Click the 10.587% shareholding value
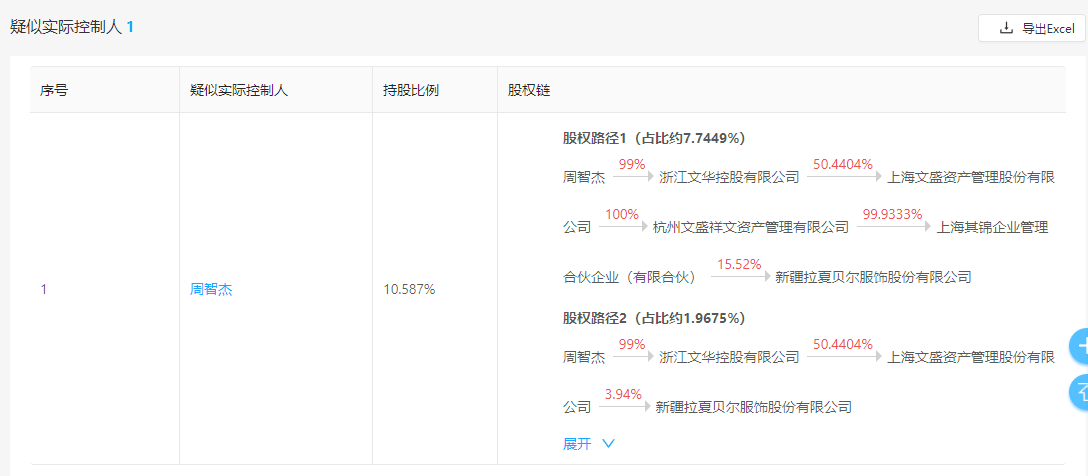Viewport: 1088px width, 476px height. tap(409, 289)
